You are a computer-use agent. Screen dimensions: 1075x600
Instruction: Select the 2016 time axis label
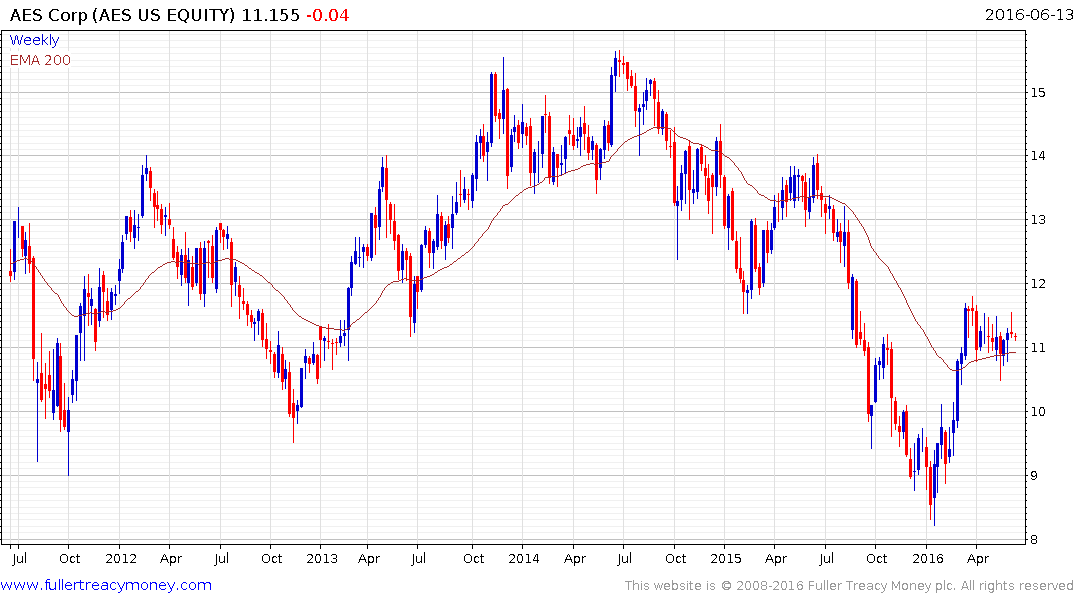coord(928,558)
